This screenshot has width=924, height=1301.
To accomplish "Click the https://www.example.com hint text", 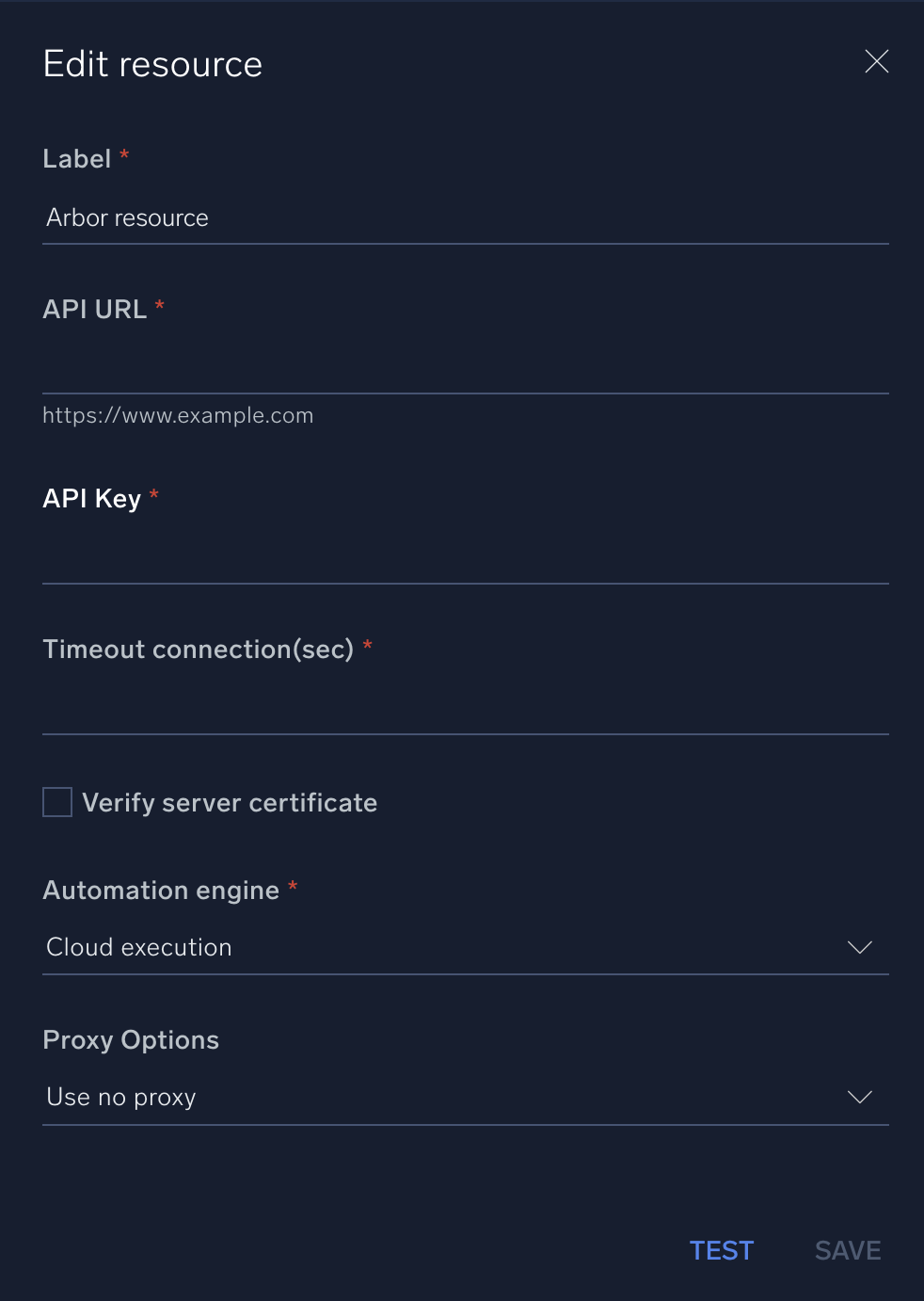I will tap(178, 415).
